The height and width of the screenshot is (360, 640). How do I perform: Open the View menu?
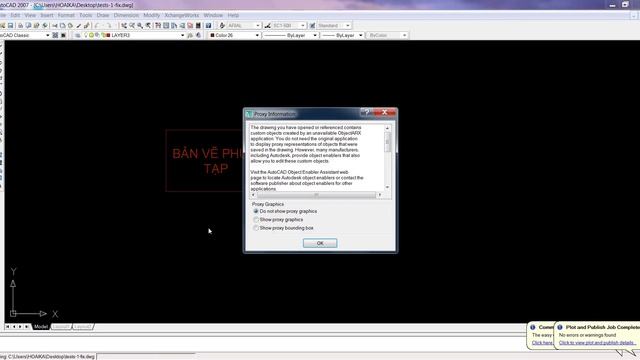coord(30,15)
